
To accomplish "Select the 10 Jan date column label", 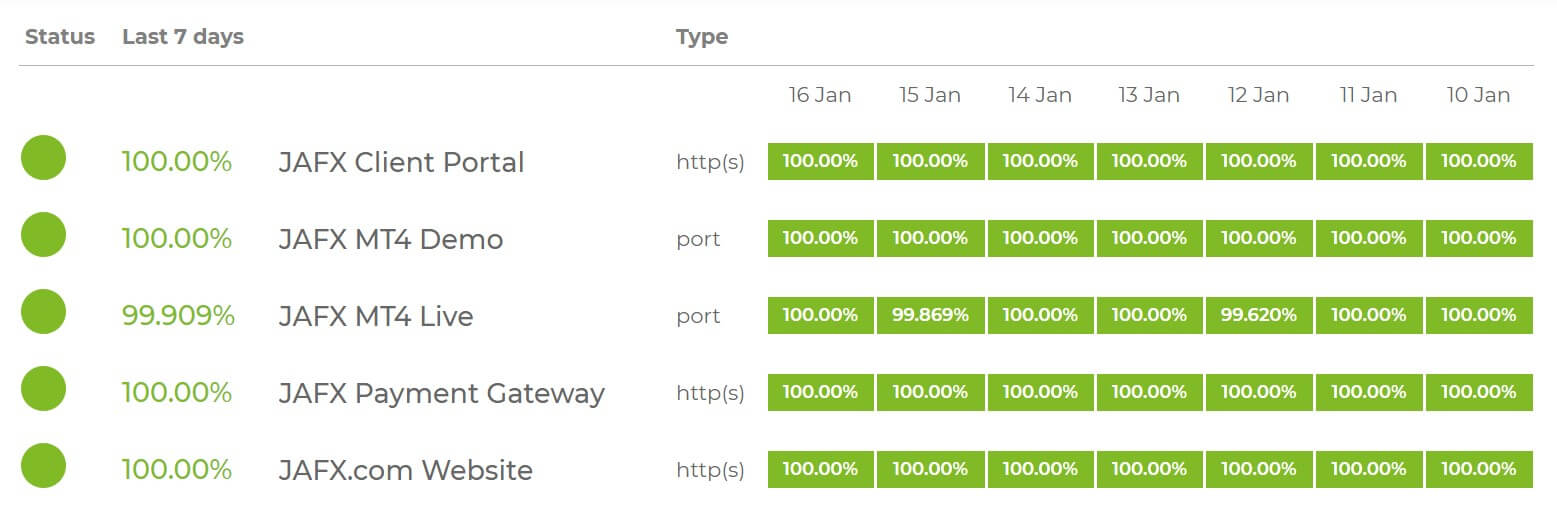I will [x=1478, y=95].
